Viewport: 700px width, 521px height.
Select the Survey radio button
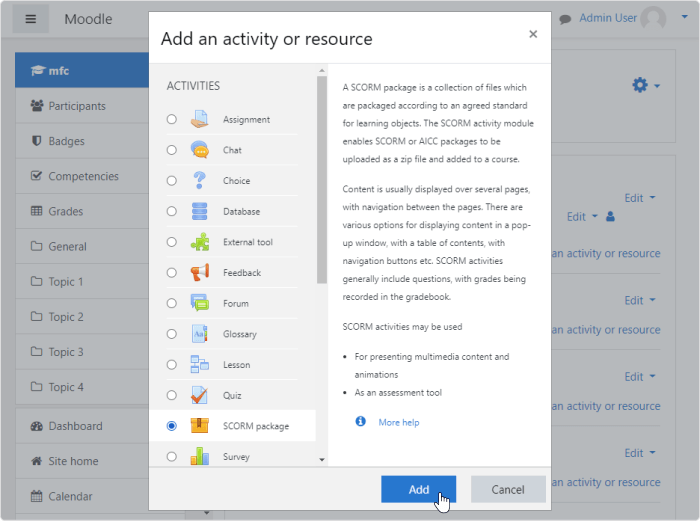coord(171,456)
